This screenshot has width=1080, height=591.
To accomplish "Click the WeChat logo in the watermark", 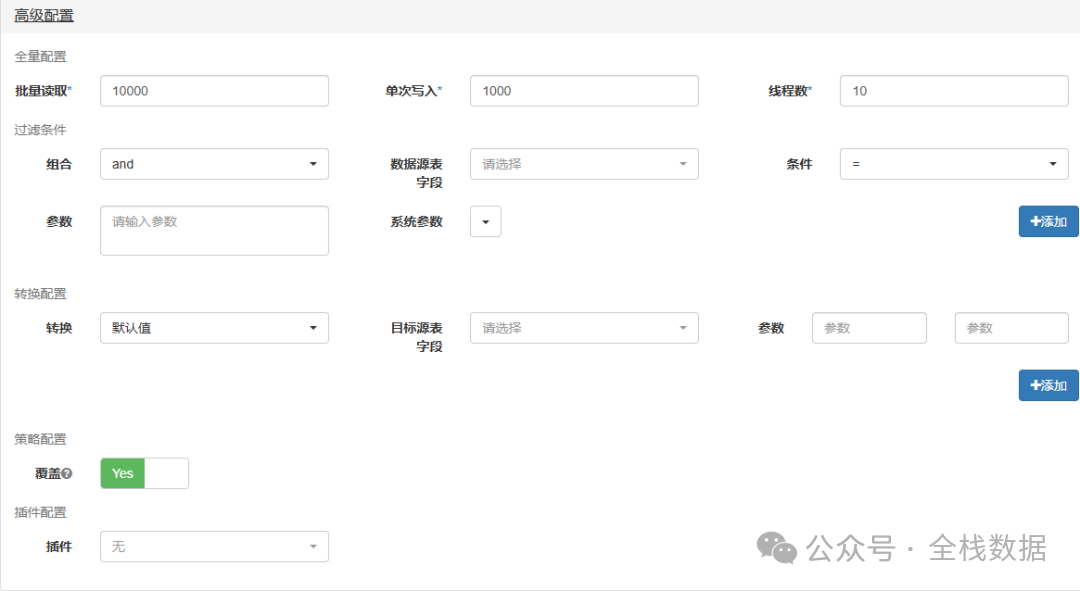I will pyautogui.click(x=776, y=547).
